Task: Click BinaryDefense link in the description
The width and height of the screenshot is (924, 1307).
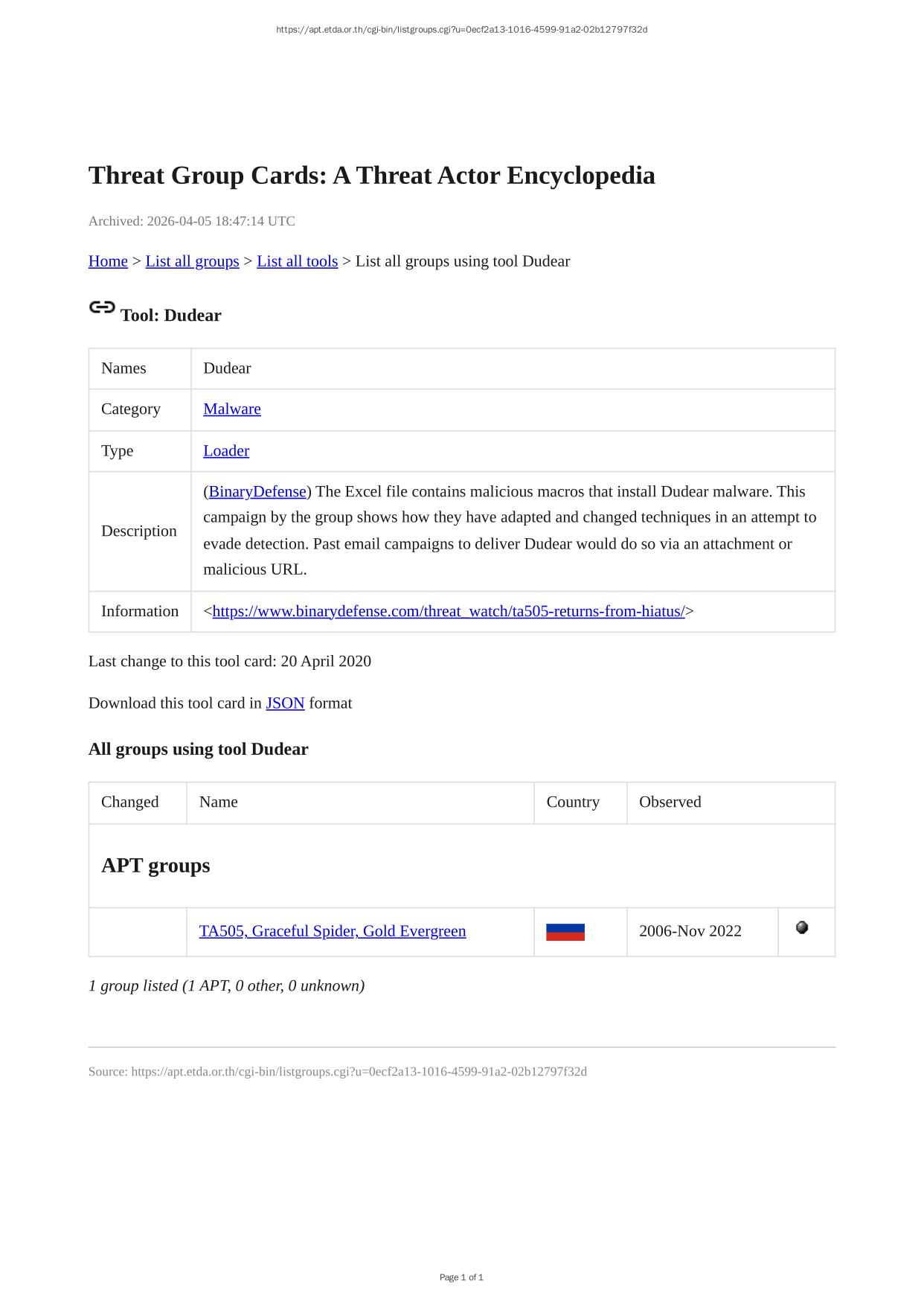Action: [257, 492]
